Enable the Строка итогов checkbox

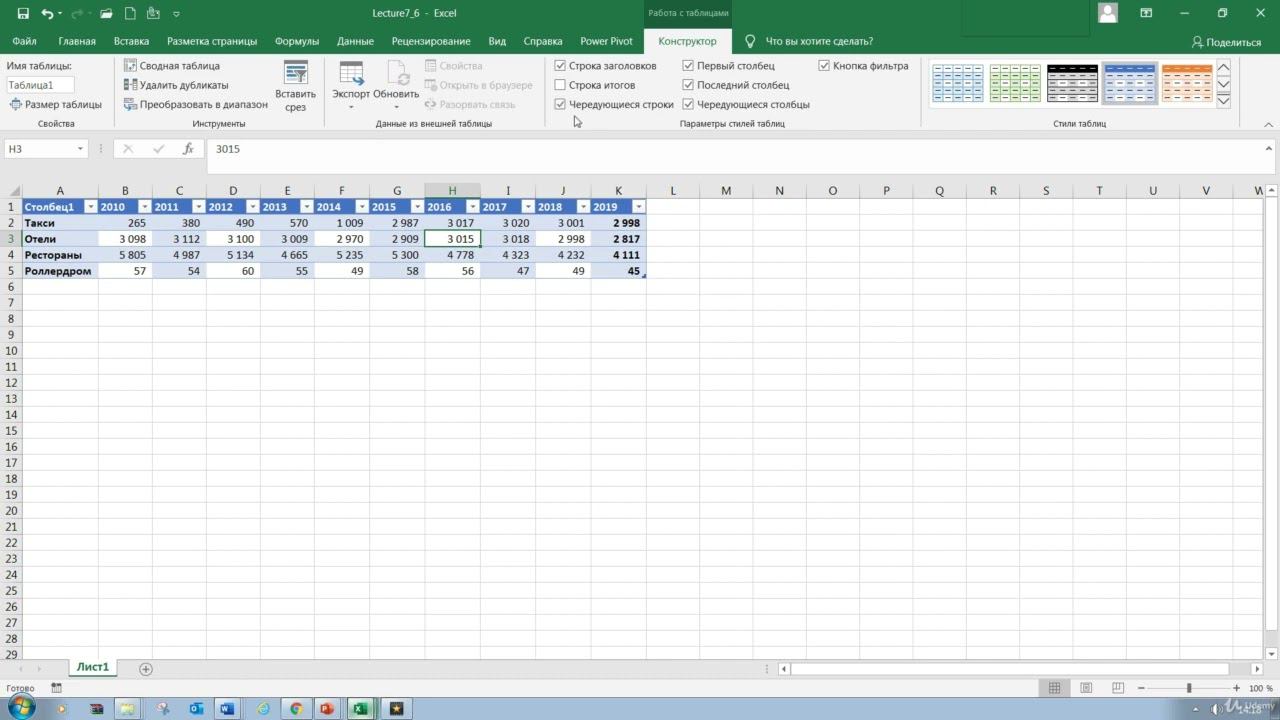pyautogui.click(x=560, y=85)
